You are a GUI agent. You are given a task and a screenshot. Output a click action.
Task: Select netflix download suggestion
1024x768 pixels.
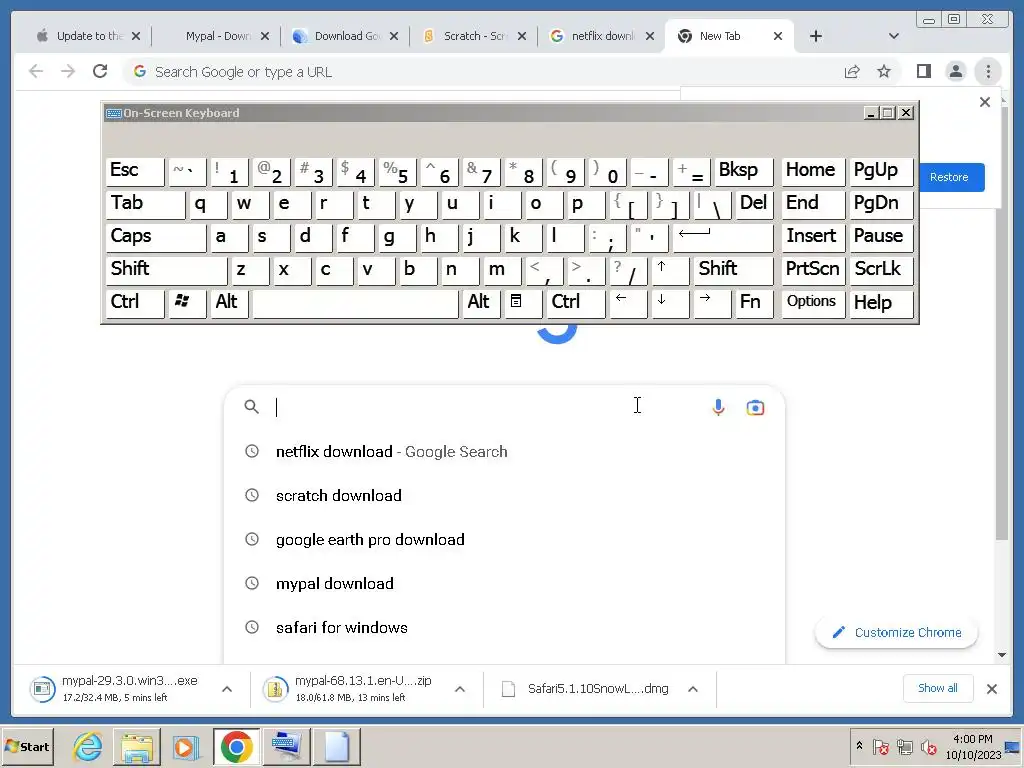coord(503,452)
